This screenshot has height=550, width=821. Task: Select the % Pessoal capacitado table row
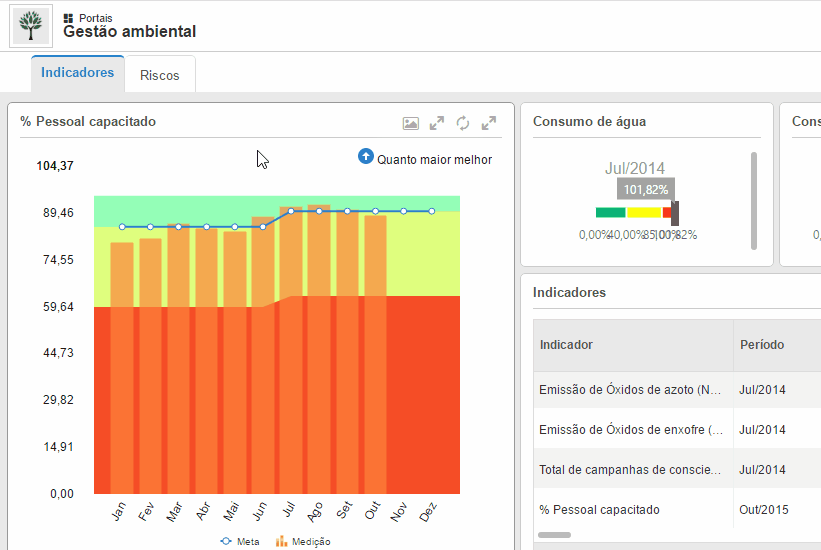click(x=599, y=509)
